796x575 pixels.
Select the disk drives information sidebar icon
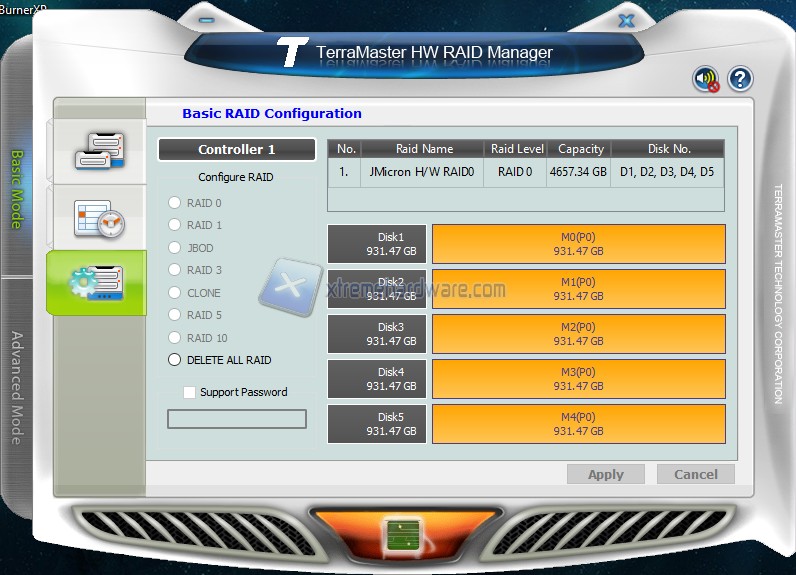coord(98,150)
